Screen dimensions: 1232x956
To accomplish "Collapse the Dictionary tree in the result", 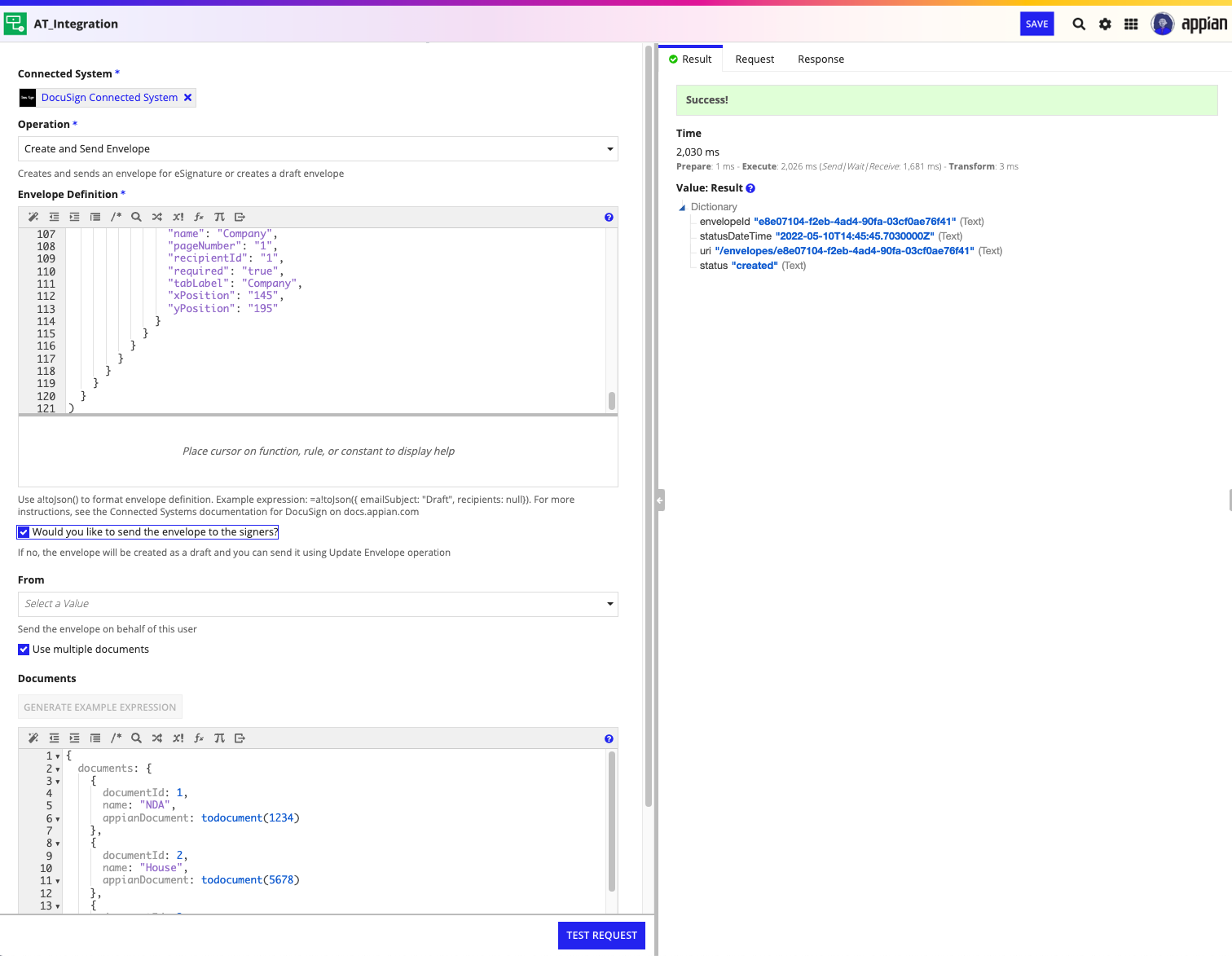I will [682, 208].
